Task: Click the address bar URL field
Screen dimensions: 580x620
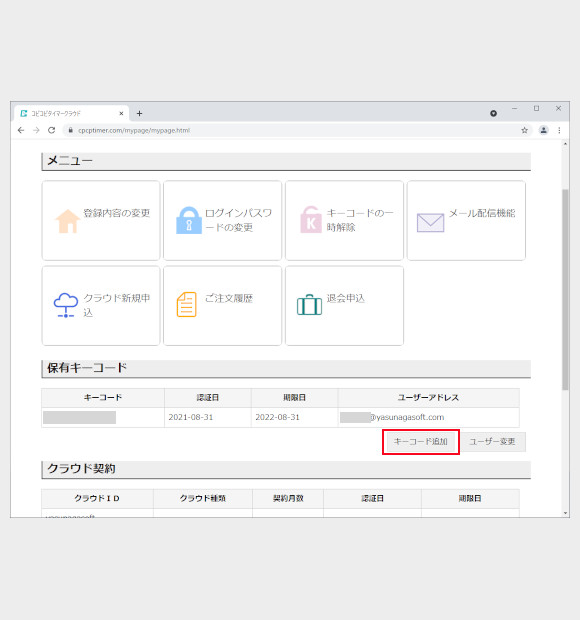Action: point(293,130)
